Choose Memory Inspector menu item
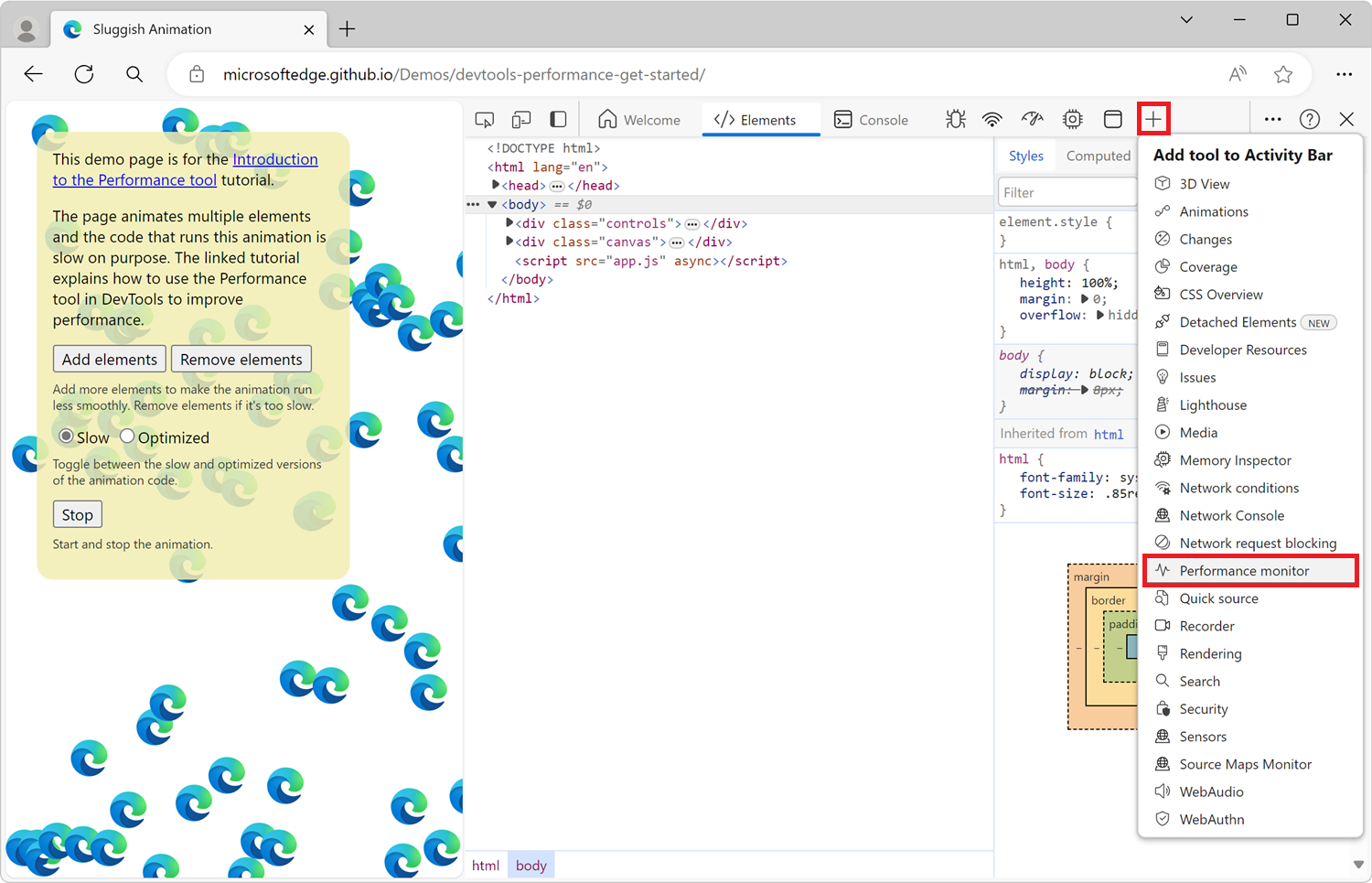 coord(1250,460)
